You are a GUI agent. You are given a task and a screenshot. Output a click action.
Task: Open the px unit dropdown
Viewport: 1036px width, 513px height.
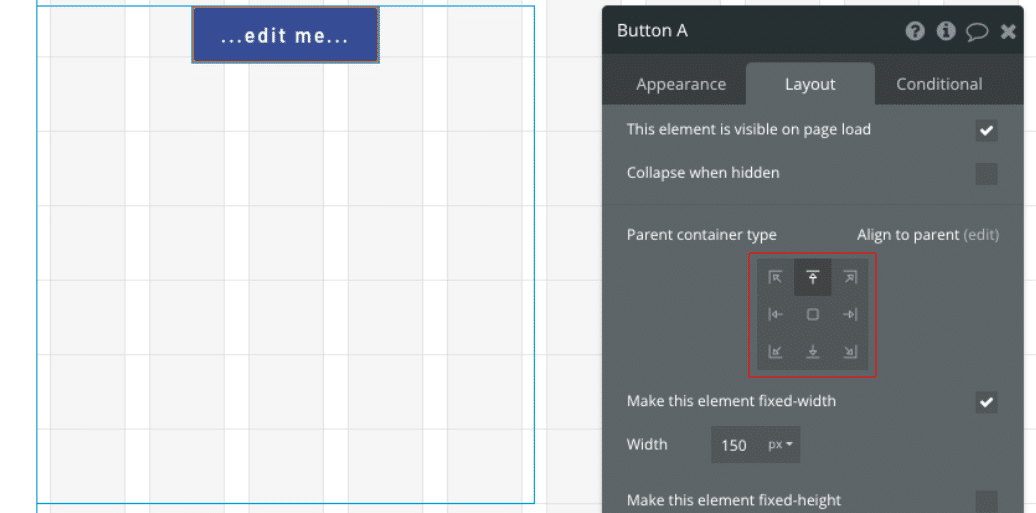[781, 445]
